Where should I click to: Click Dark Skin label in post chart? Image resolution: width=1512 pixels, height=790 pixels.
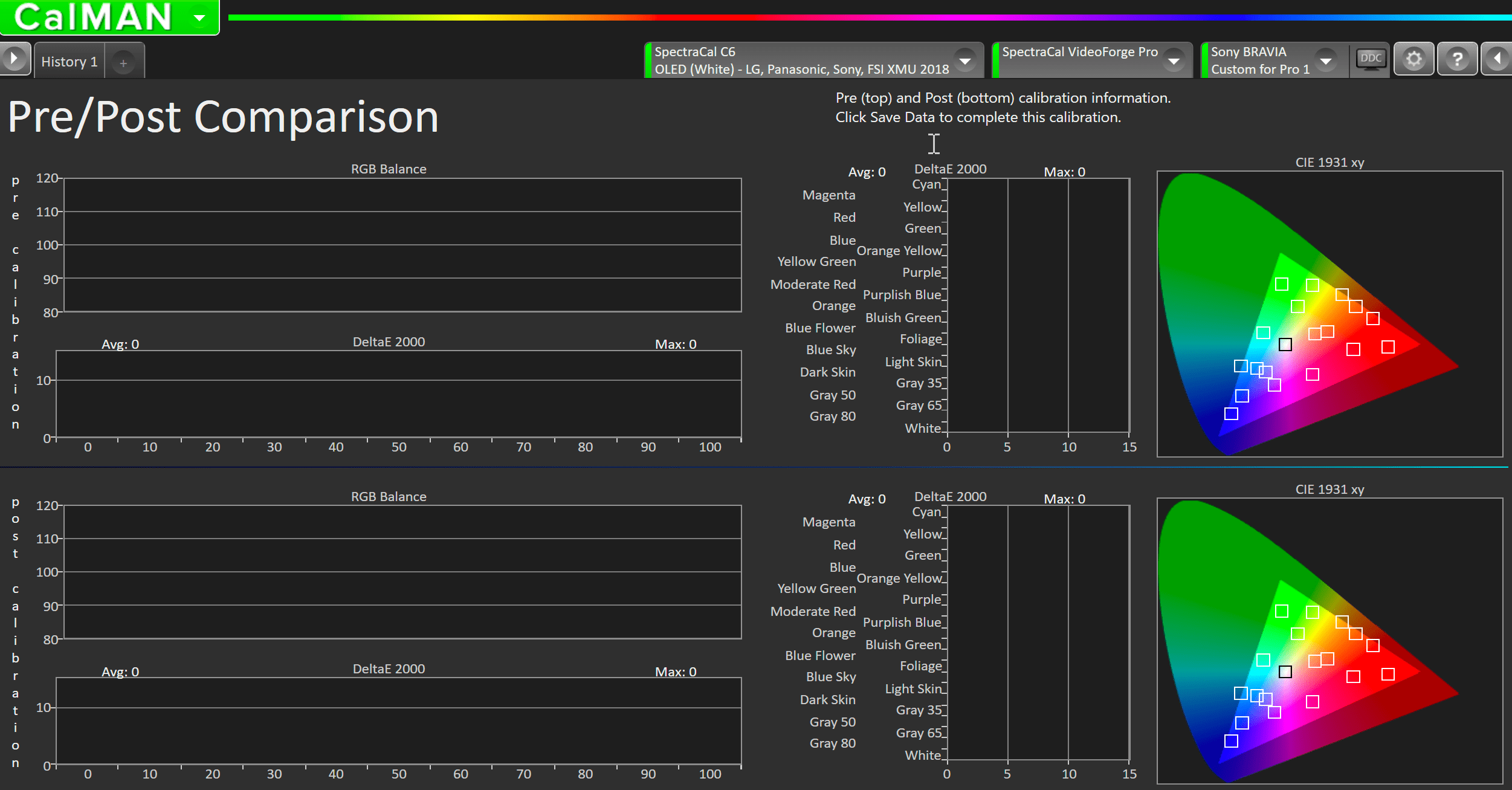click(827, 700)
